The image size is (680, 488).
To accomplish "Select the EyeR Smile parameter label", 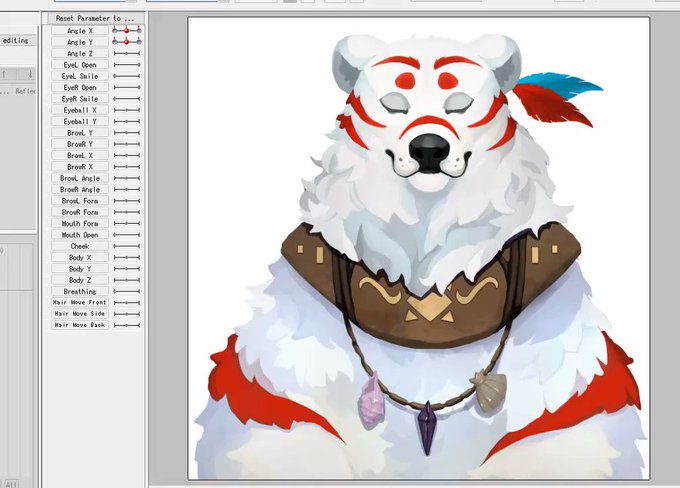I will (80, 98).
